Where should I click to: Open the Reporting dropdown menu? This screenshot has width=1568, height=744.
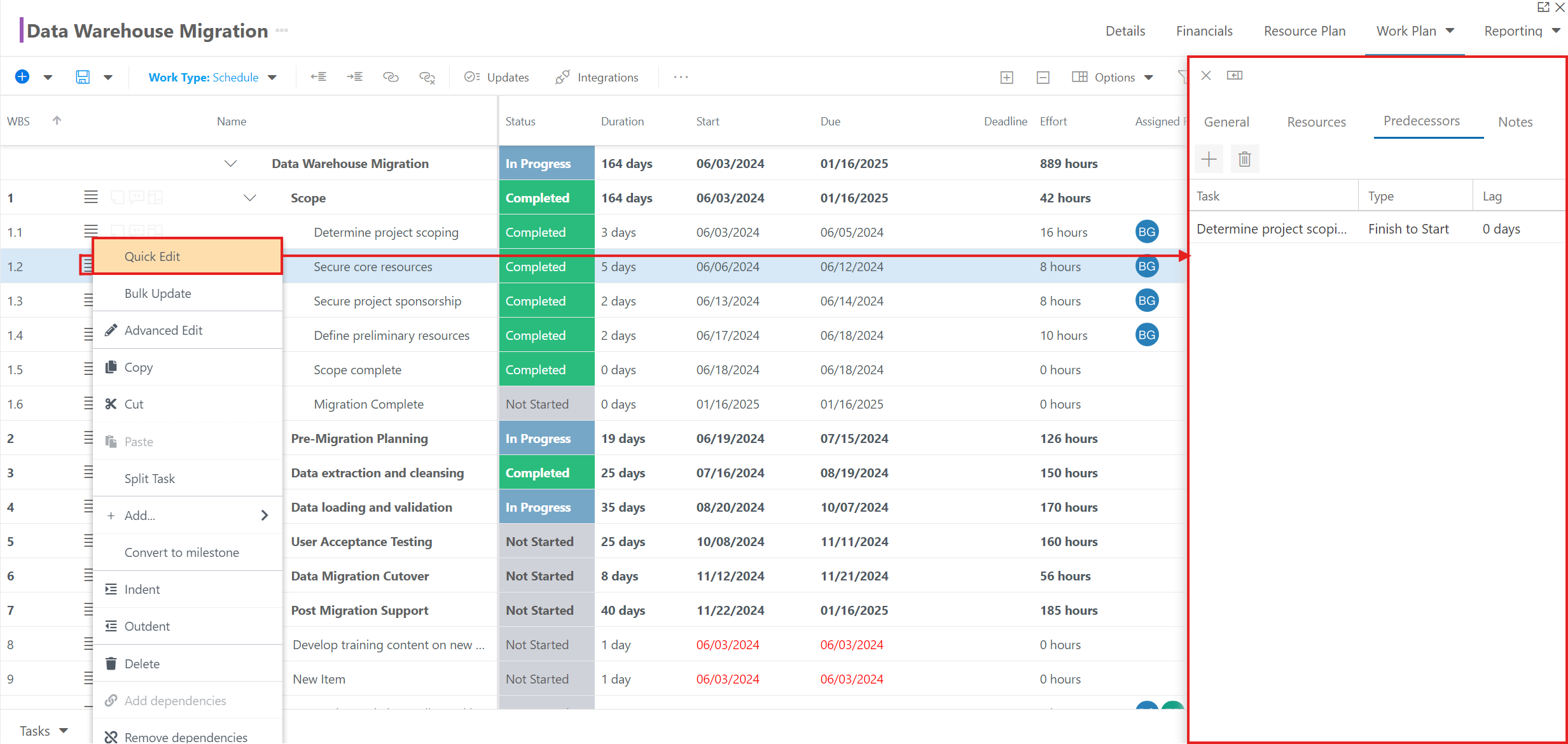click(x=1522, y=31)
